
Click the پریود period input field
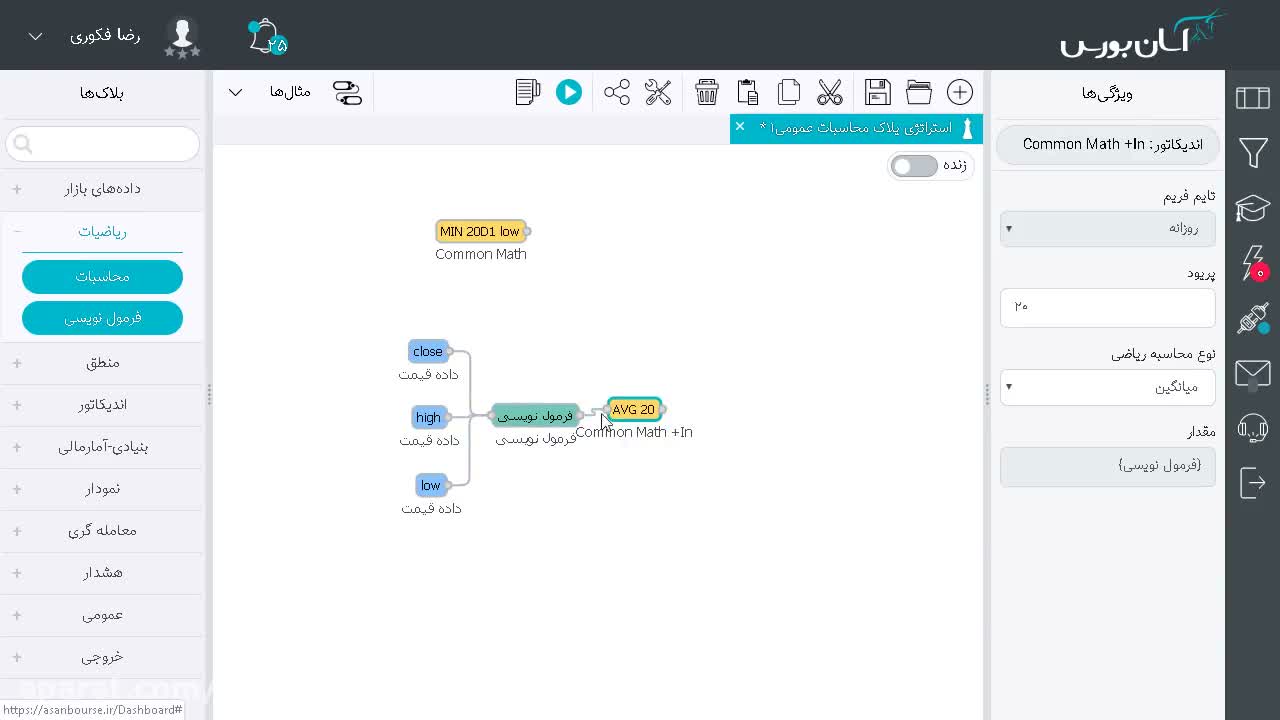coord(1108,307)
